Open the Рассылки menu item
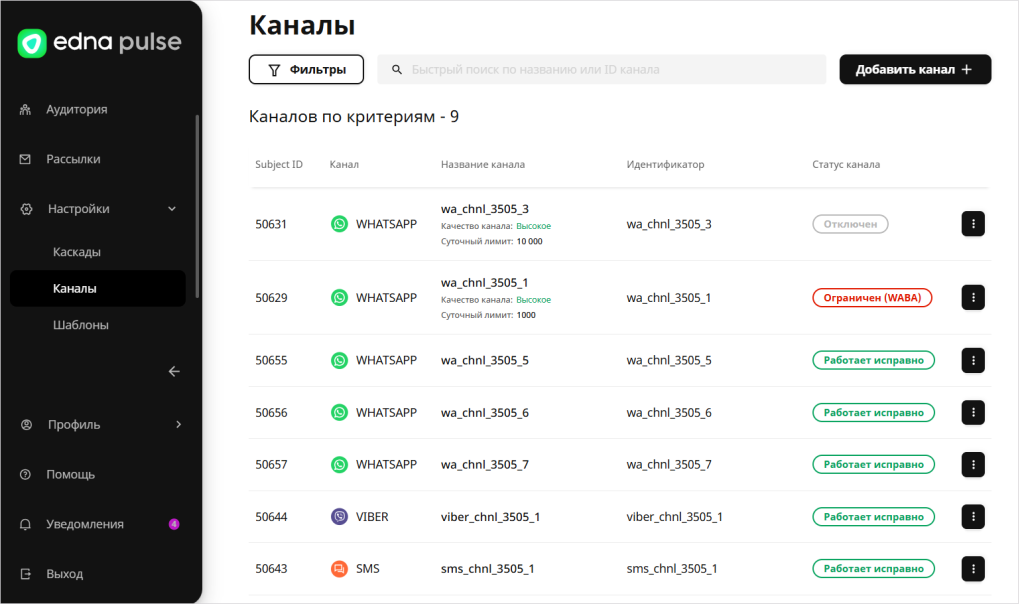The image size is (1024, 604). coord(73,159)
